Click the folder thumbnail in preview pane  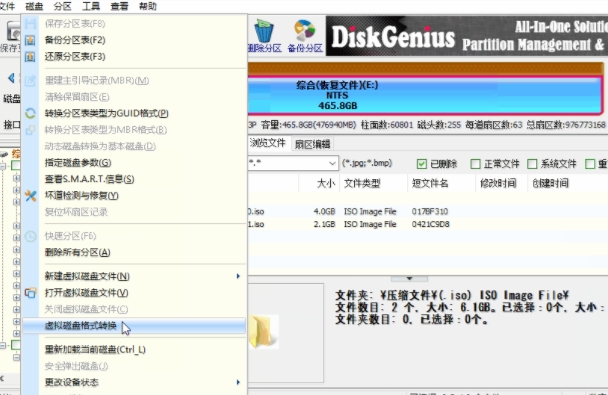tap(264, 332)
